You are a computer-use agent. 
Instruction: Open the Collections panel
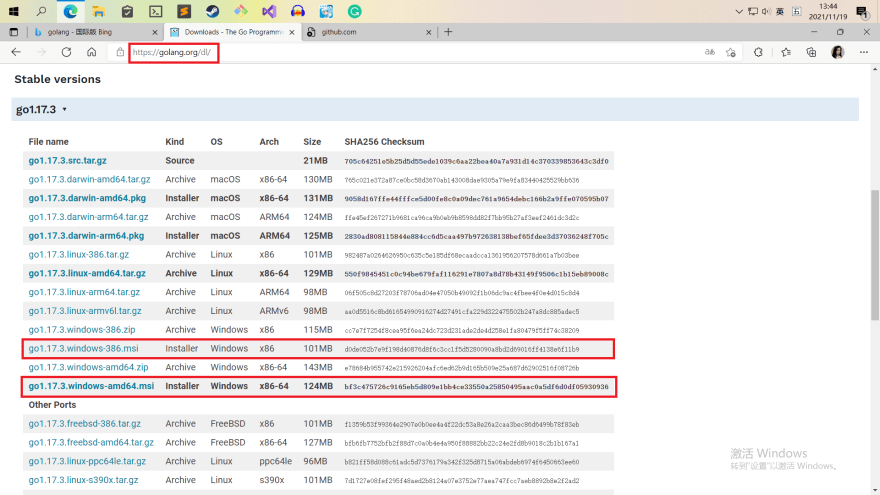[811, 52]
